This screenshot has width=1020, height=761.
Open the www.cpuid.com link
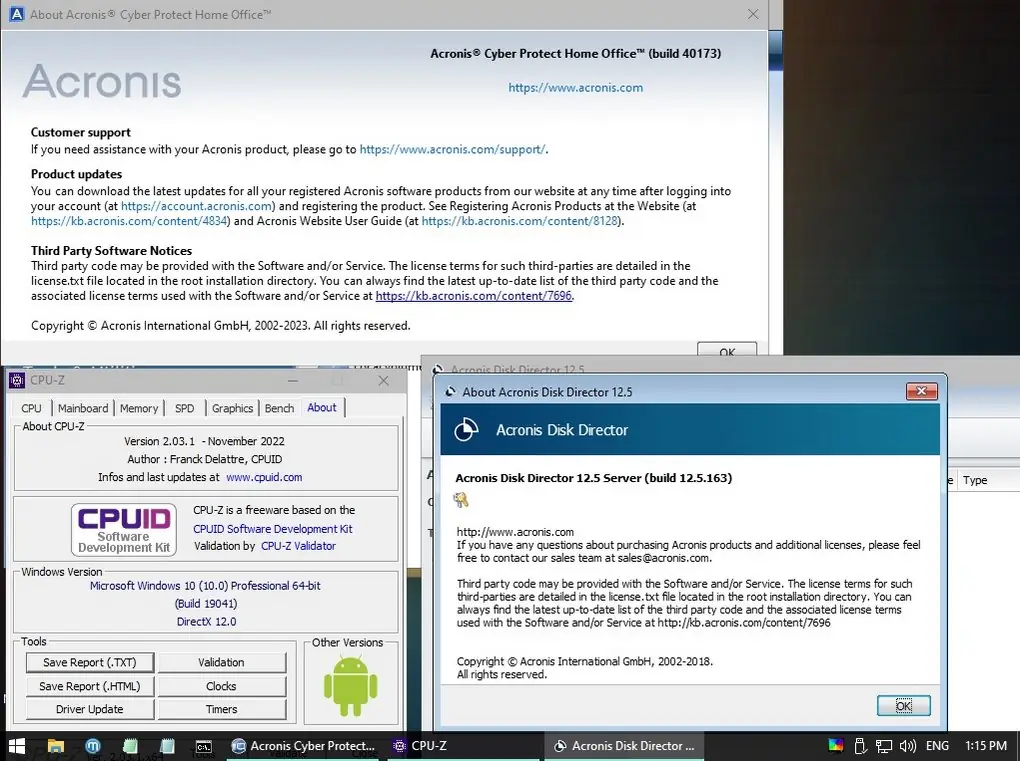point(264,477)
